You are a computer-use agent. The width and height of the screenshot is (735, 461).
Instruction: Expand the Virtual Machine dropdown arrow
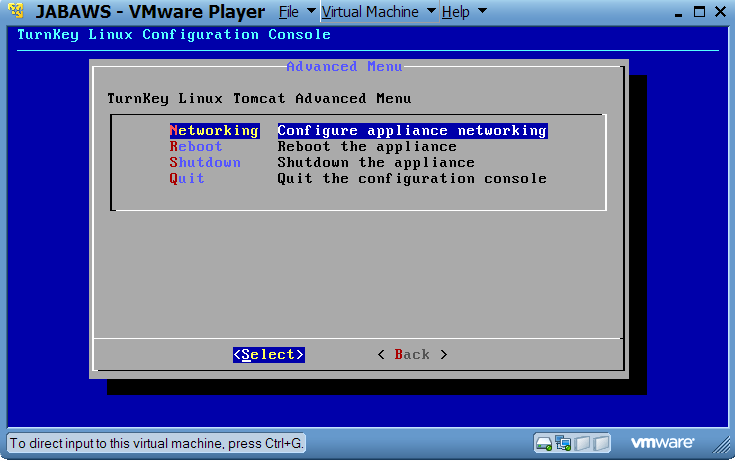tap(431, 12)
